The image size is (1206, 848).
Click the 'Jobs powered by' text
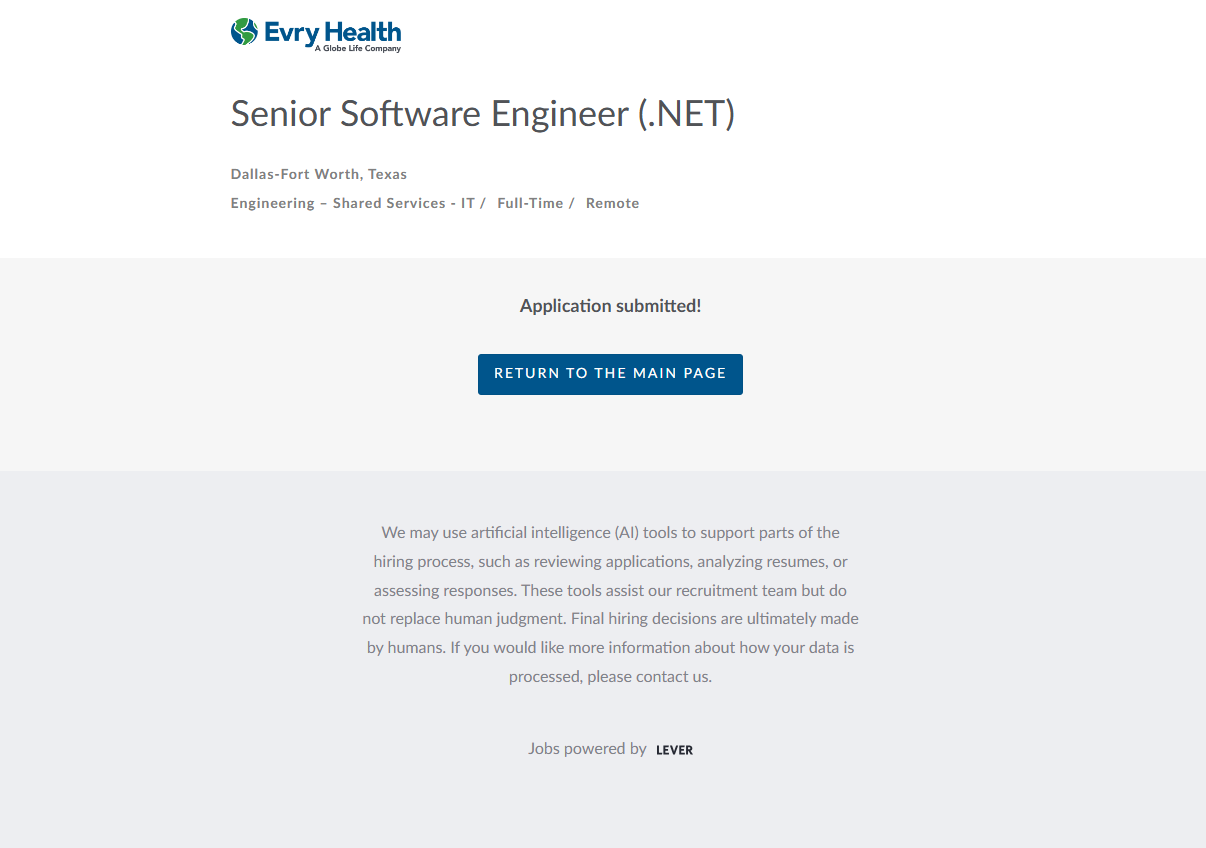[x=587, y=748]
